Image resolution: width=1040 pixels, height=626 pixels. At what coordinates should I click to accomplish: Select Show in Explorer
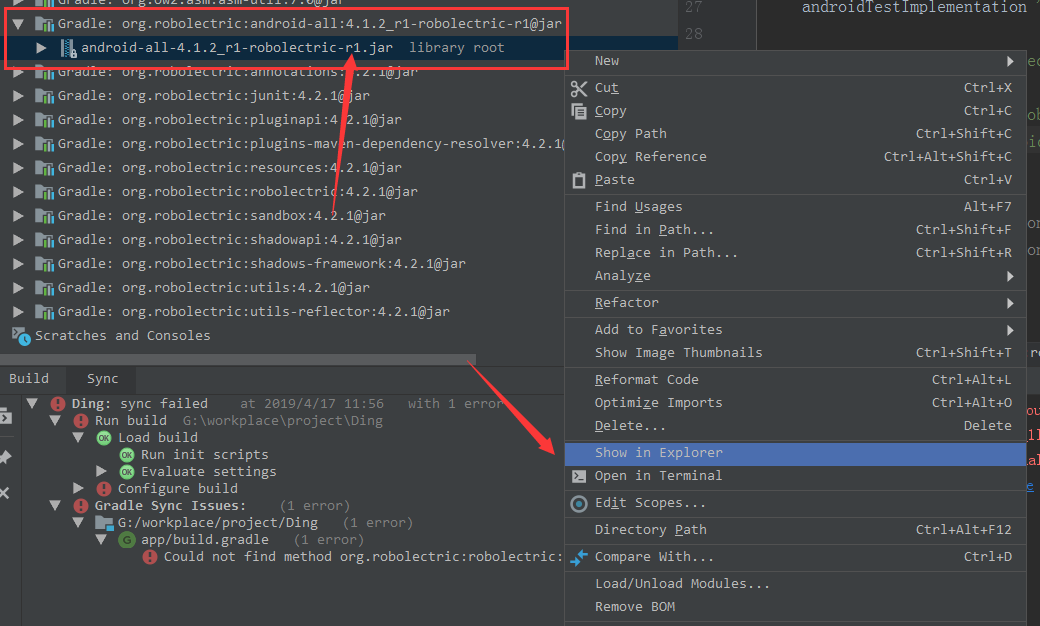pos(795,453)
